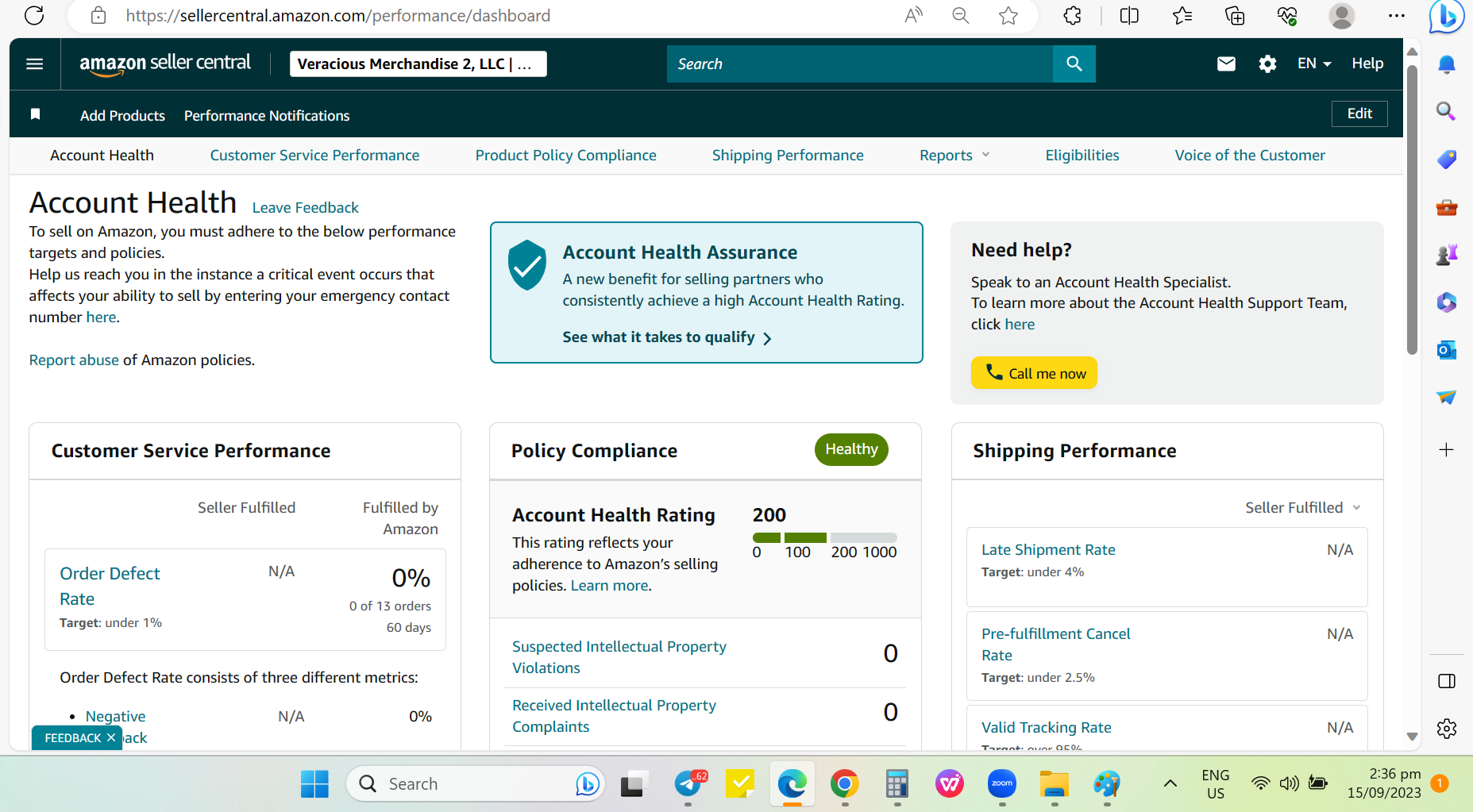The image size is (1473, 812).
Task: Open the Veracious Merchandise 2, LLC account switcher
Action: coord(418,64)
